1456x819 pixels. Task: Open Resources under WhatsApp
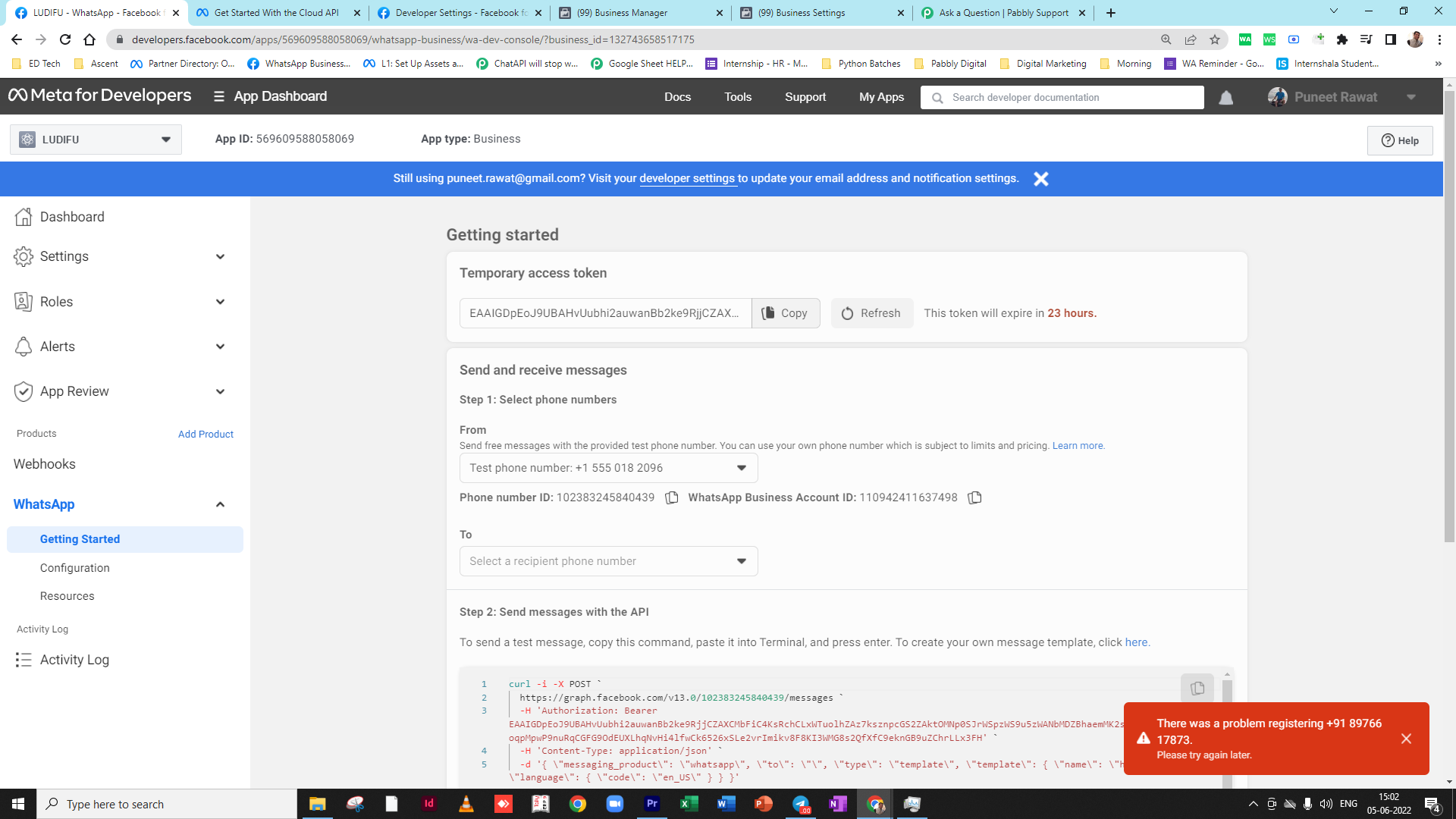tap(67, 596)
